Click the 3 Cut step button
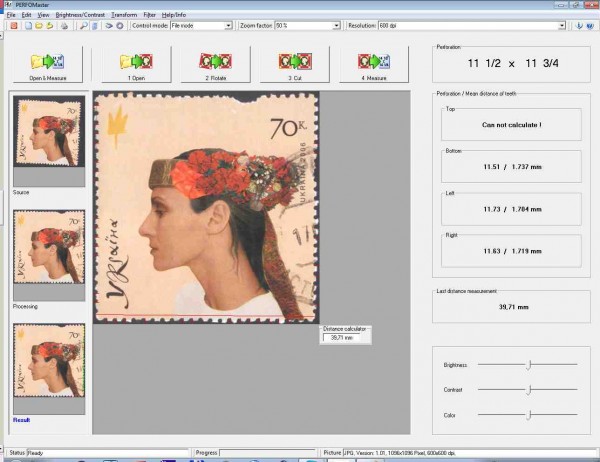The image size is (600, 462). coord(295,65)
